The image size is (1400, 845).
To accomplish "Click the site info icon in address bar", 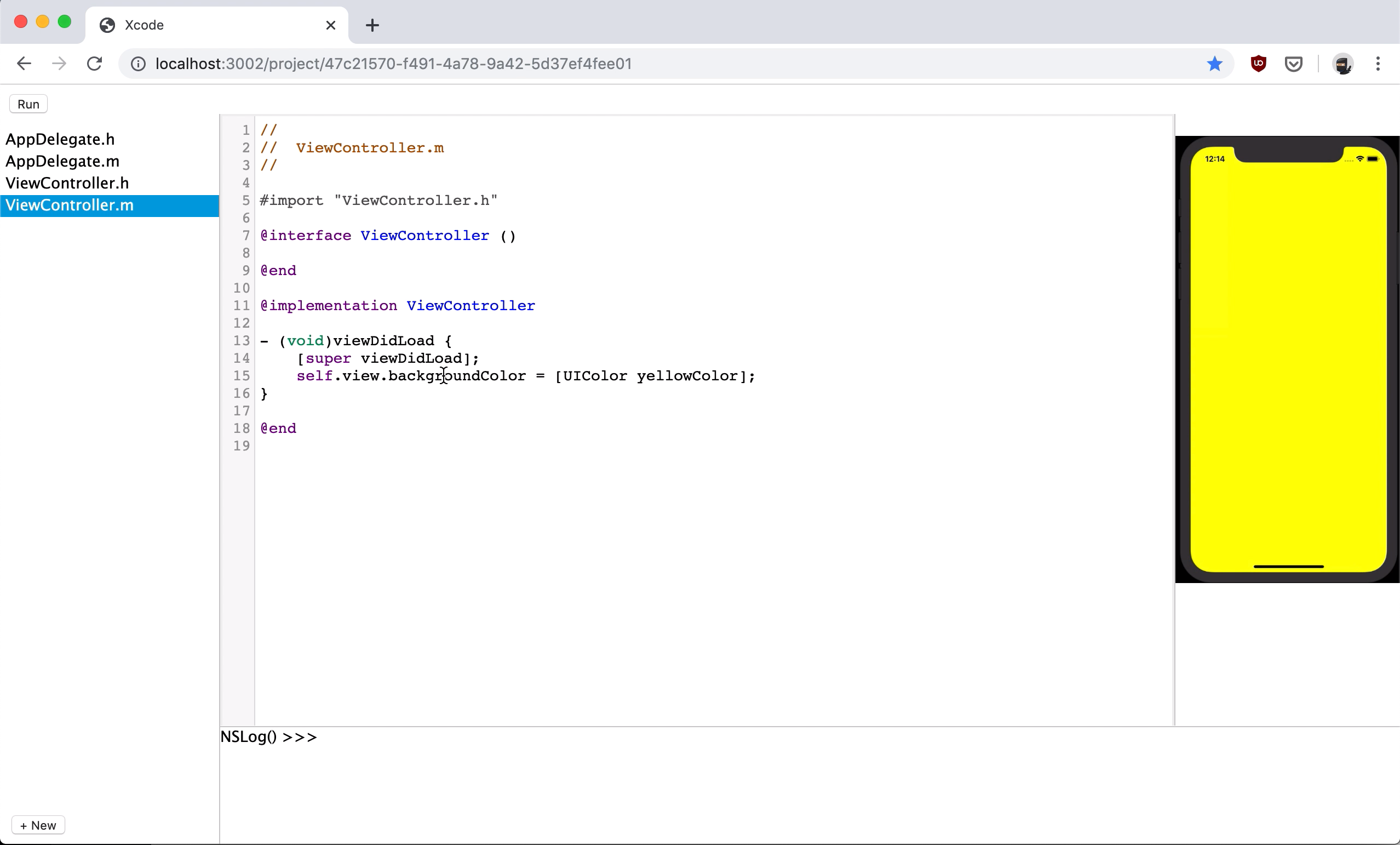I will [x=138, y=64].
